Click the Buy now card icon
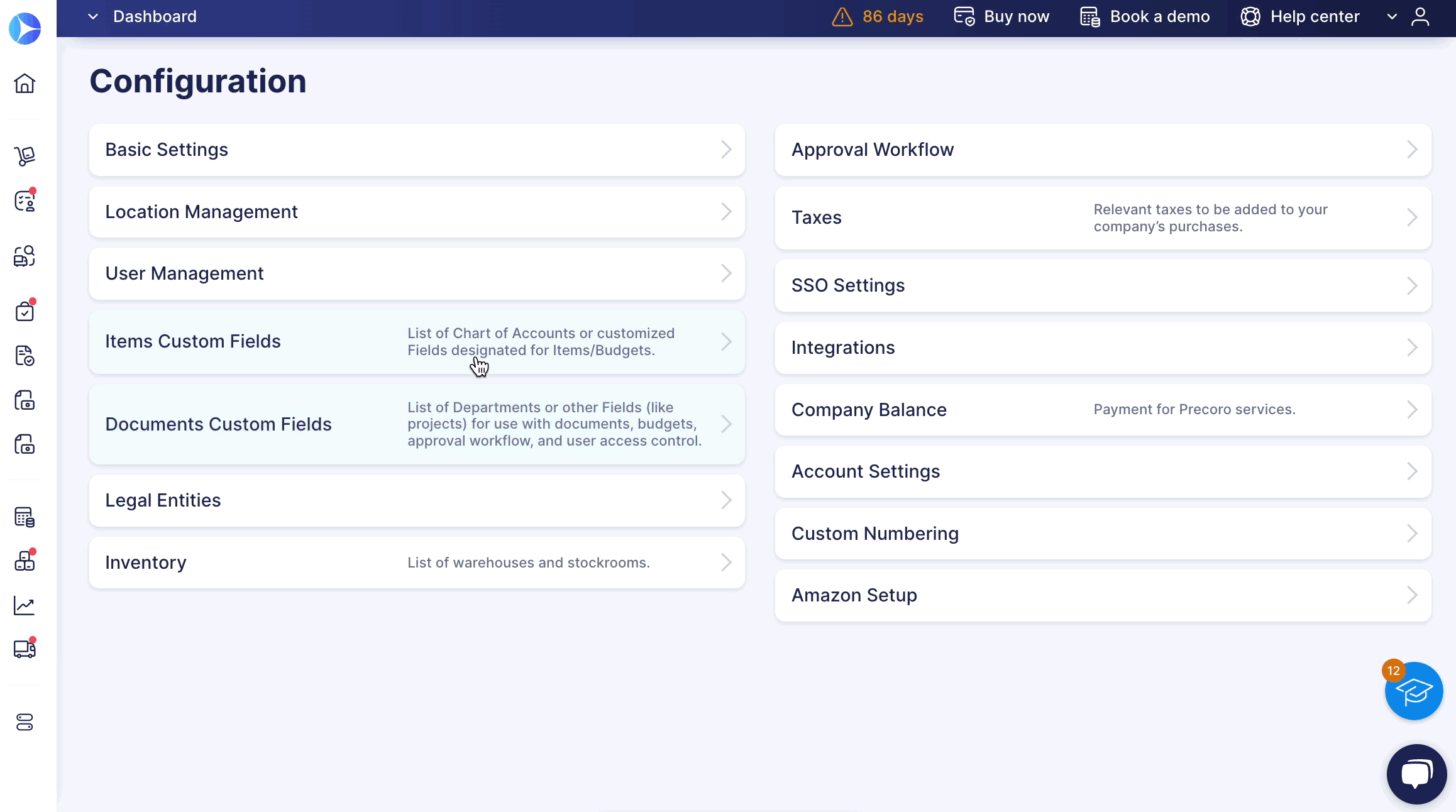Viewport: 1456px width, 812px height. coord(964,16)
